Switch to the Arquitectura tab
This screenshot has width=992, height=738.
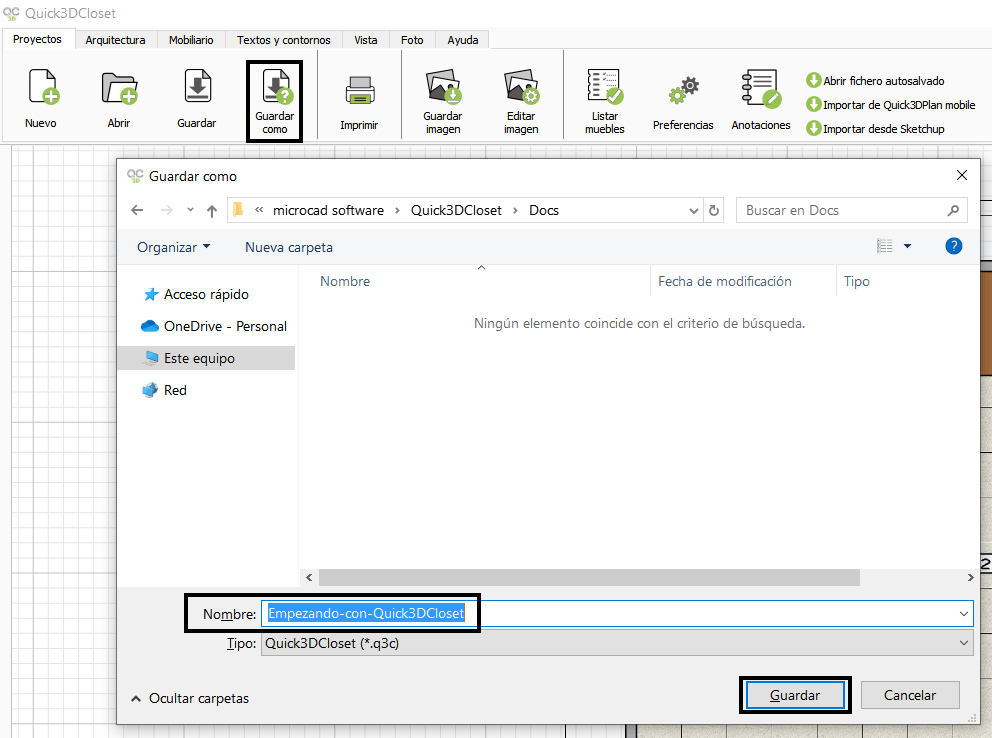tap(115, 40)
